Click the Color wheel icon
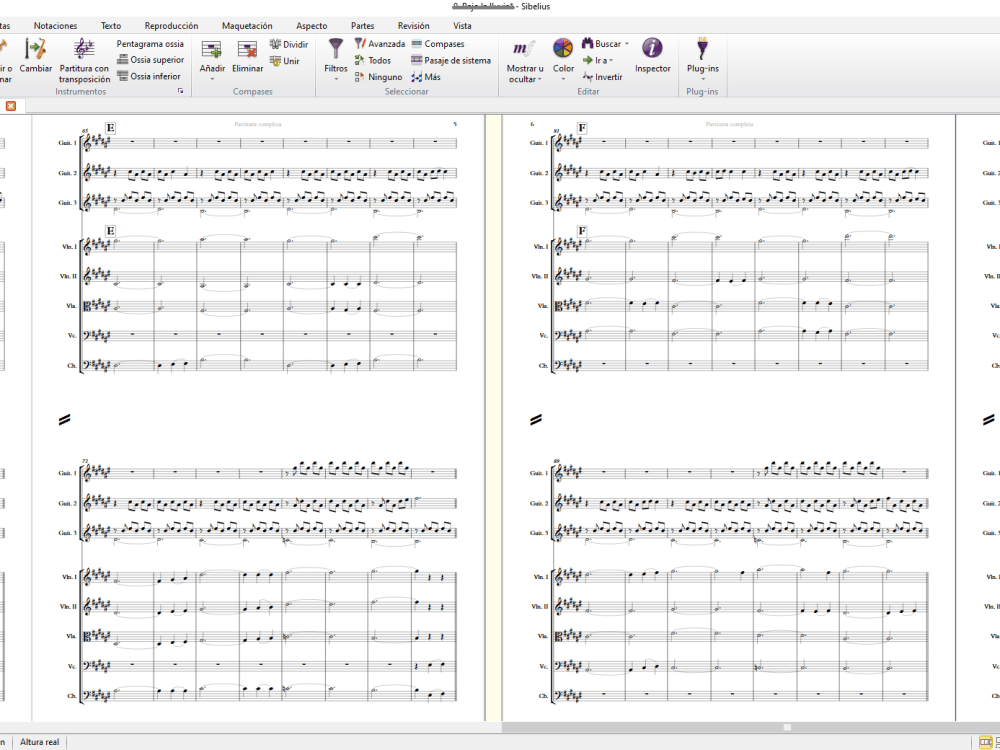 pos(562,48)
